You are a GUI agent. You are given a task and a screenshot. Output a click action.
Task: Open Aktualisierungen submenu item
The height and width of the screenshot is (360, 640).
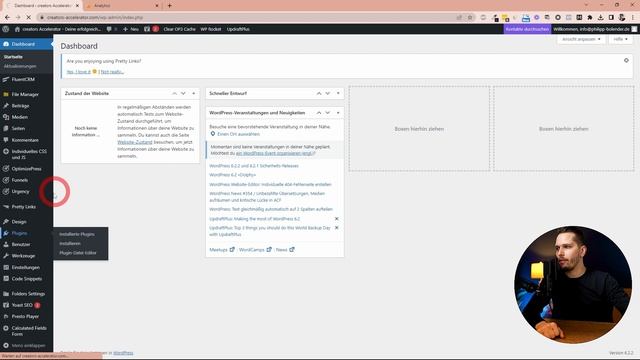[20, 66]
